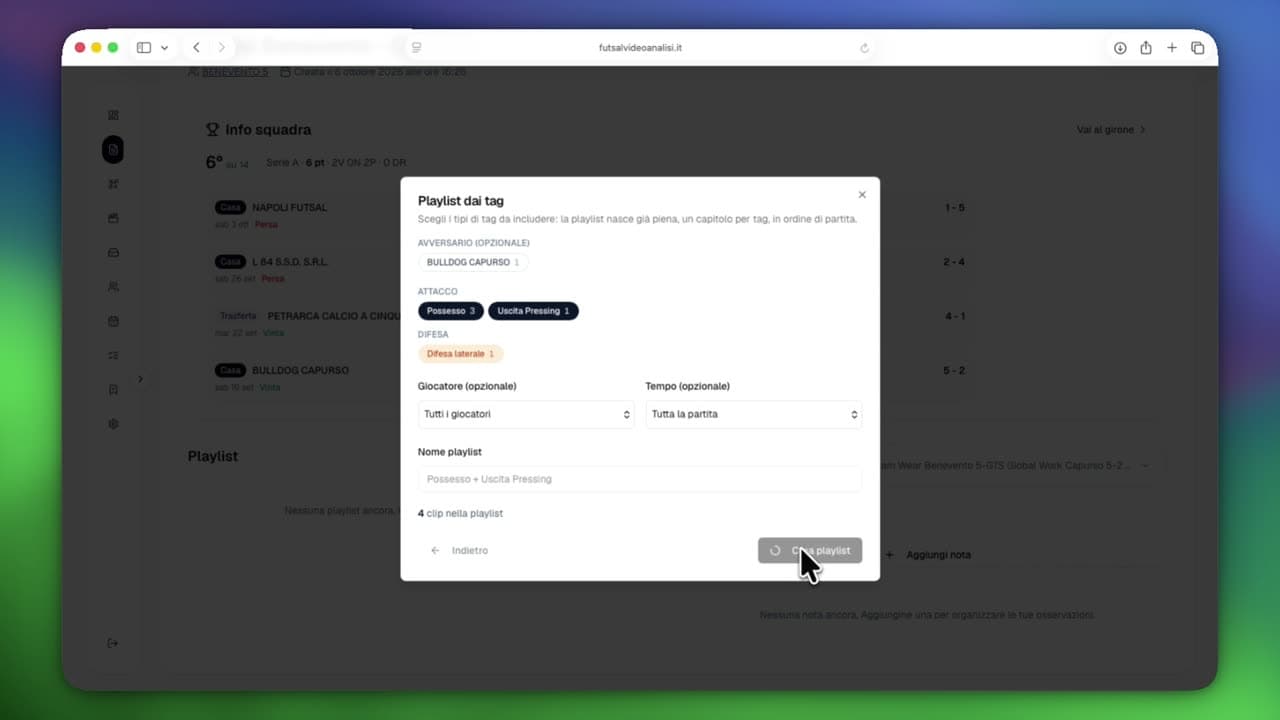Open the Tutti i giocatori player dropdown

pos(526,414)
